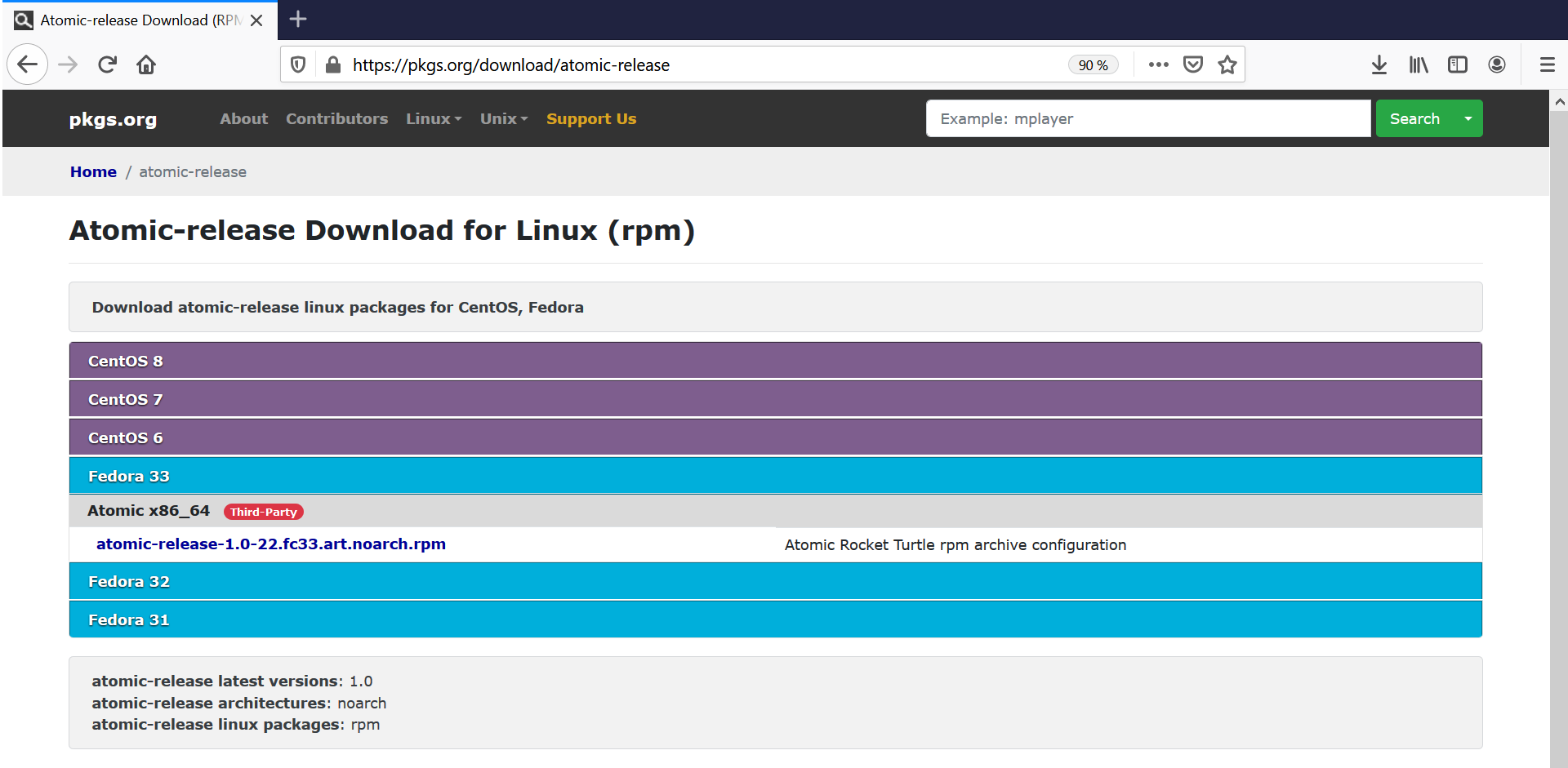Bookmark this page with the star icon
1568x768 pixels.
click(1227, 64)
